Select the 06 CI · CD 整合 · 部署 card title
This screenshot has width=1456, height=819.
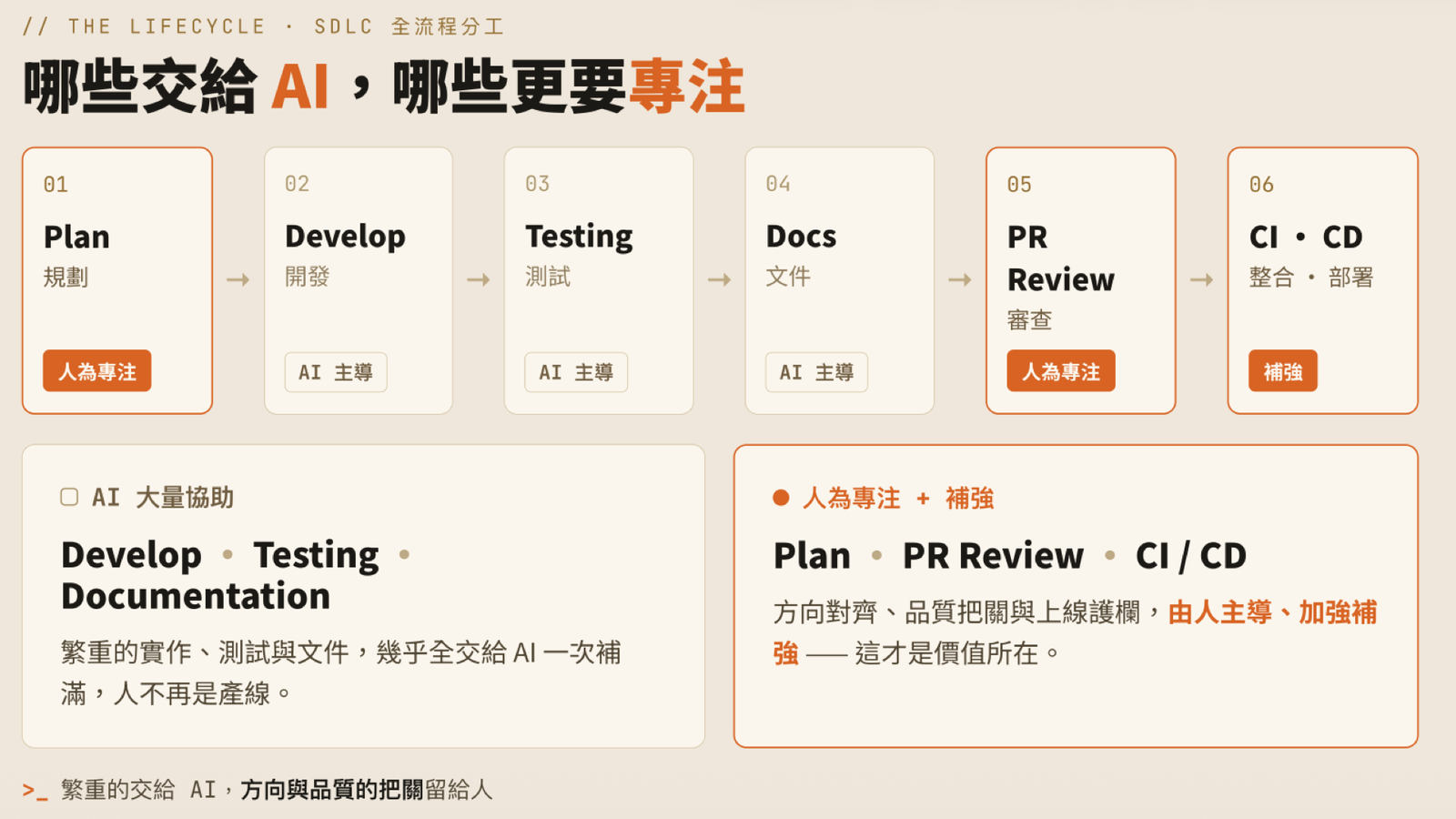[1306, 237]
